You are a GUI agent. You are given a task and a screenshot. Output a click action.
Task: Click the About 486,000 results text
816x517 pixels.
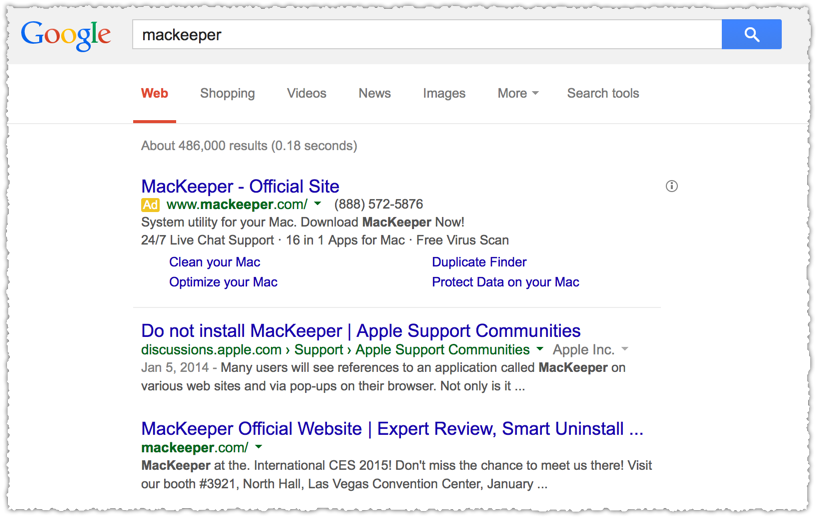click(x=249, y=146)
